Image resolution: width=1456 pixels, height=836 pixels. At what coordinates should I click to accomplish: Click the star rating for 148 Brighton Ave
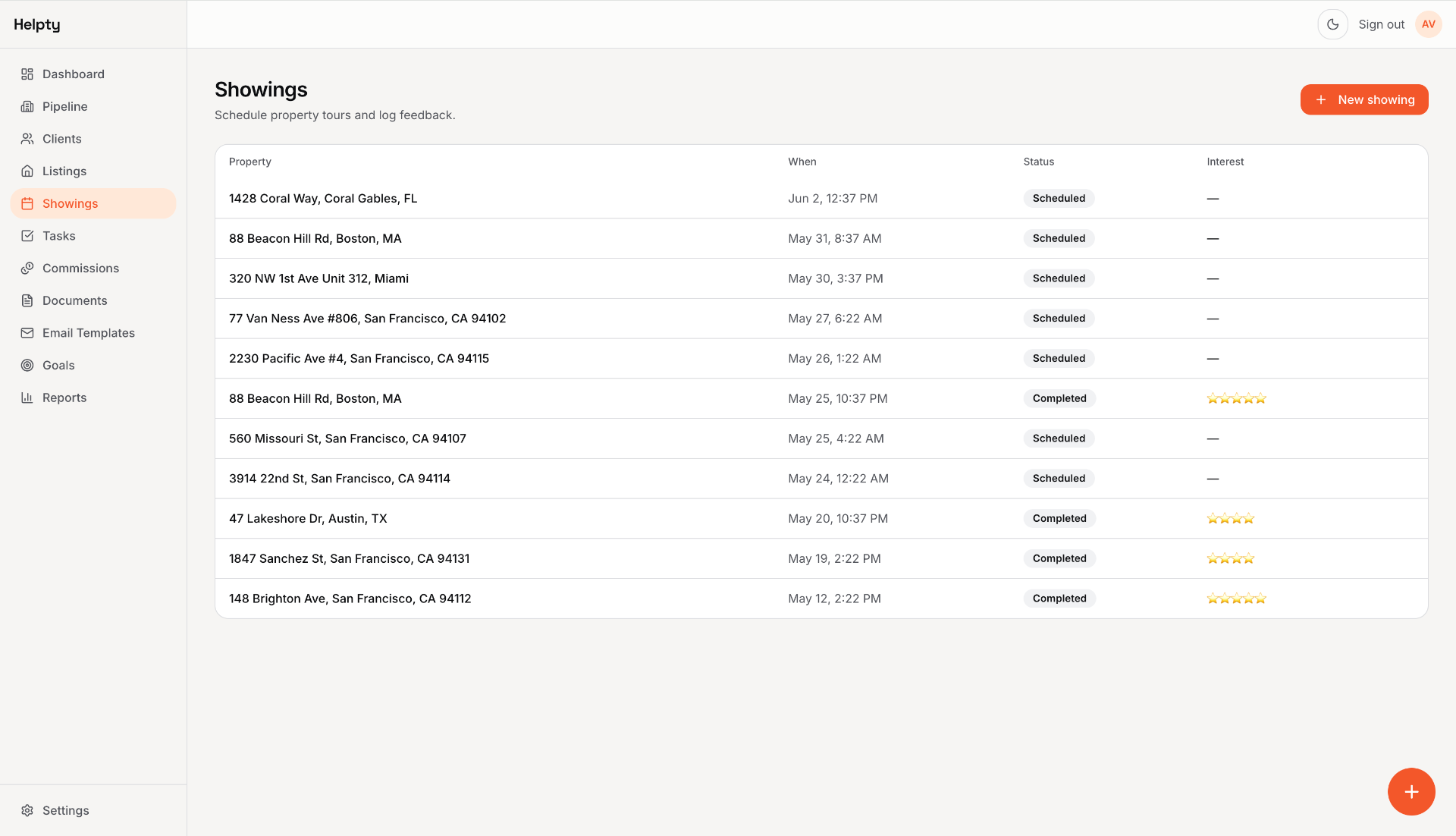(x=1237, y=599)
